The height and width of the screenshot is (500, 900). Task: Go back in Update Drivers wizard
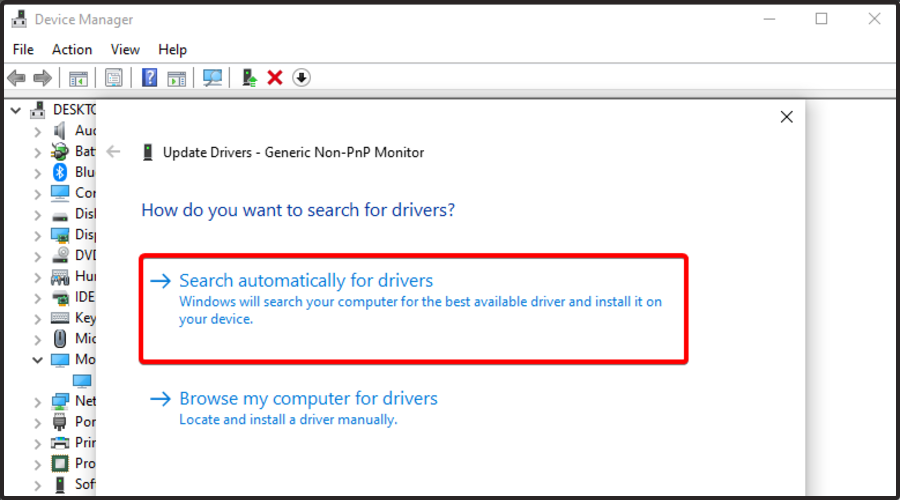(x=113, y=152)
